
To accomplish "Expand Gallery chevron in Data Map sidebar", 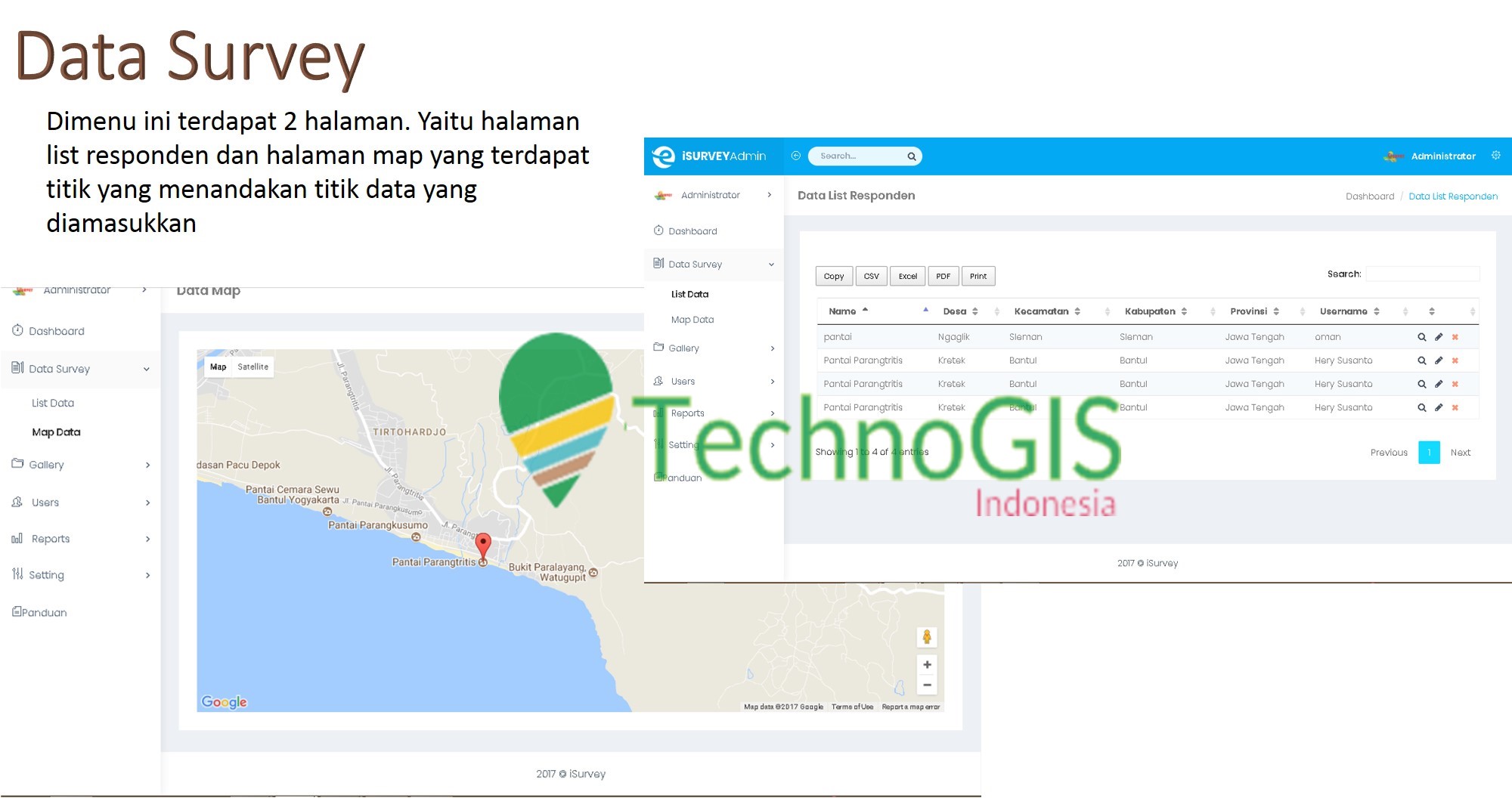I will [x=147, y=465].
